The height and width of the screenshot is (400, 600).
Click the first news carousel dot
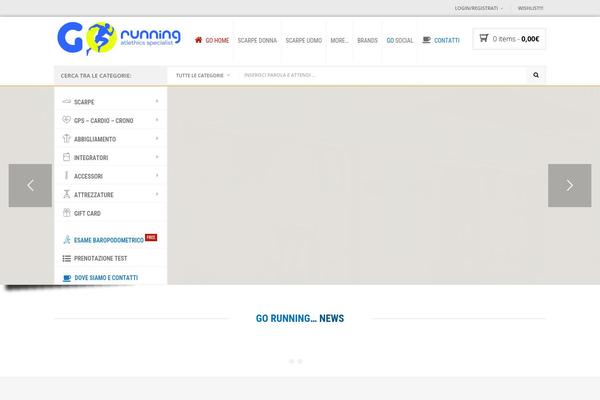(x=292, y=361)
